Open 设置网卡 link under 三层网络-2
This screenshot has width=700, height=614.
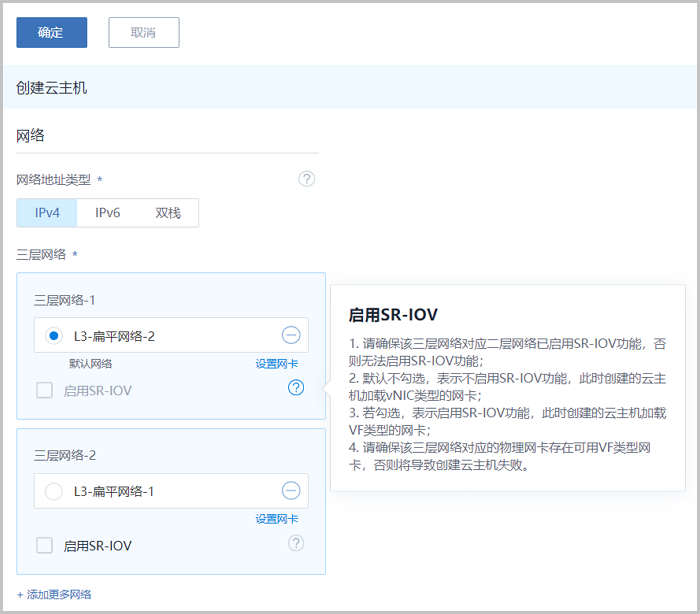[x=276, y=519]
